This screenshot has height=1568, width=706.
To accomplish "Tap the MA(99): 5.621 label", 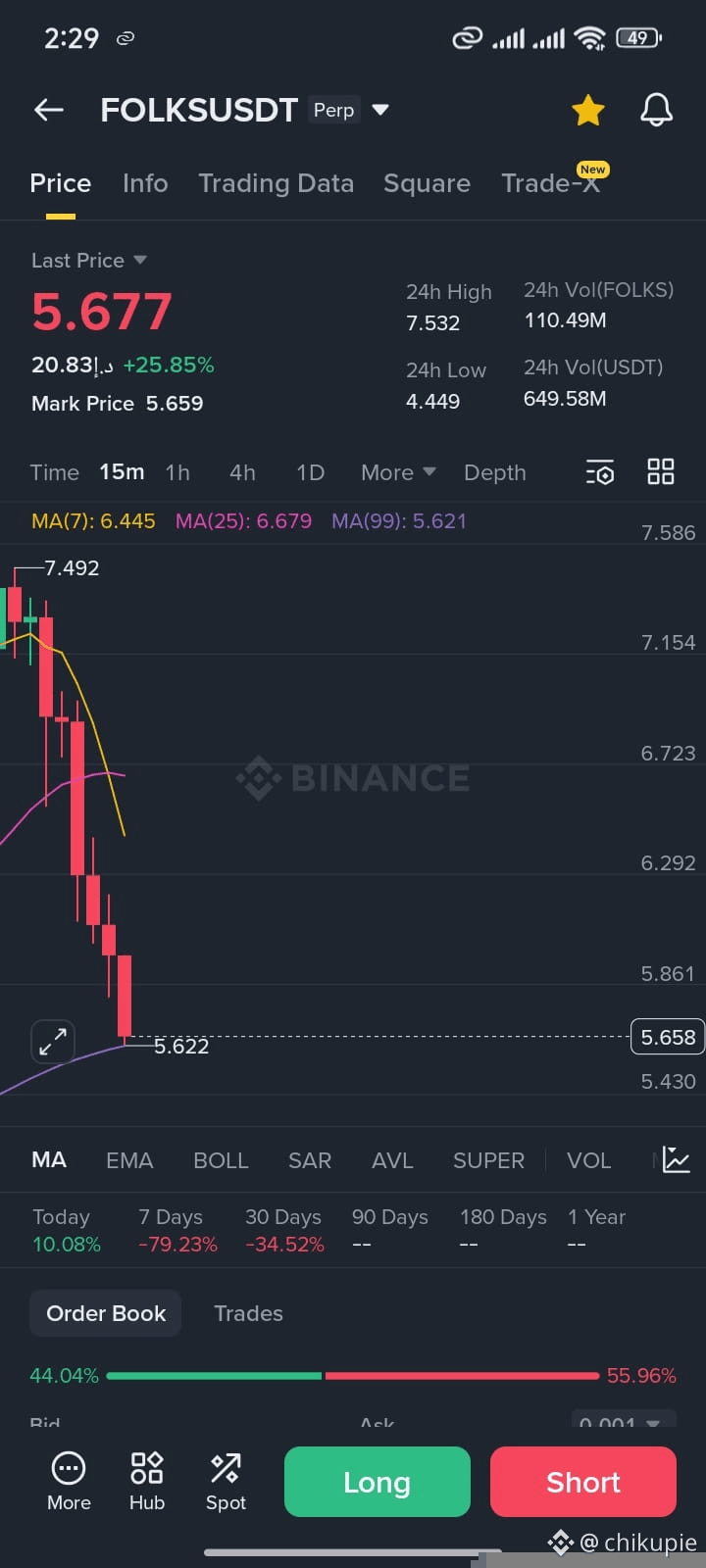I will (399, 521).
